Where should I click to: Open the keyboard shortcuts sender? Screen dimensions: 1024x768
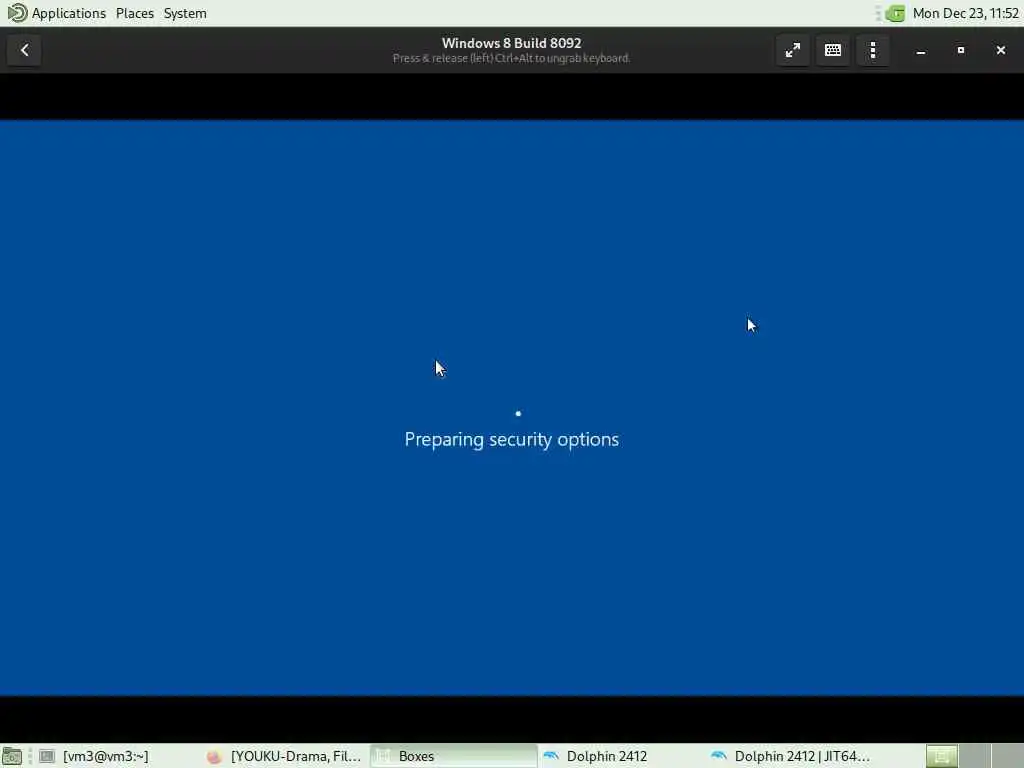[x=833, y=50]
